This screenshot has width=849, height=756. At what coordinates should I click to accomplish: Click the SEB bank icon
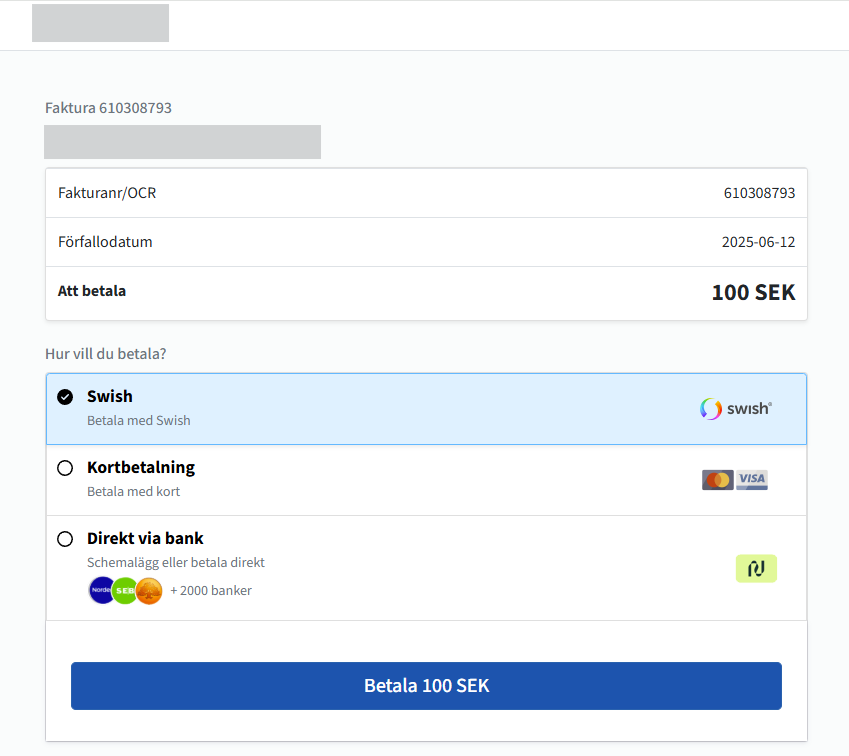pos(125,591)
